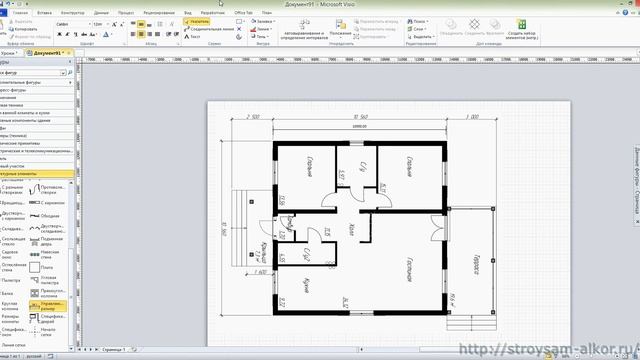Screen dimensions: 640x360
Task: Align text to top
Action: point(133,24)
